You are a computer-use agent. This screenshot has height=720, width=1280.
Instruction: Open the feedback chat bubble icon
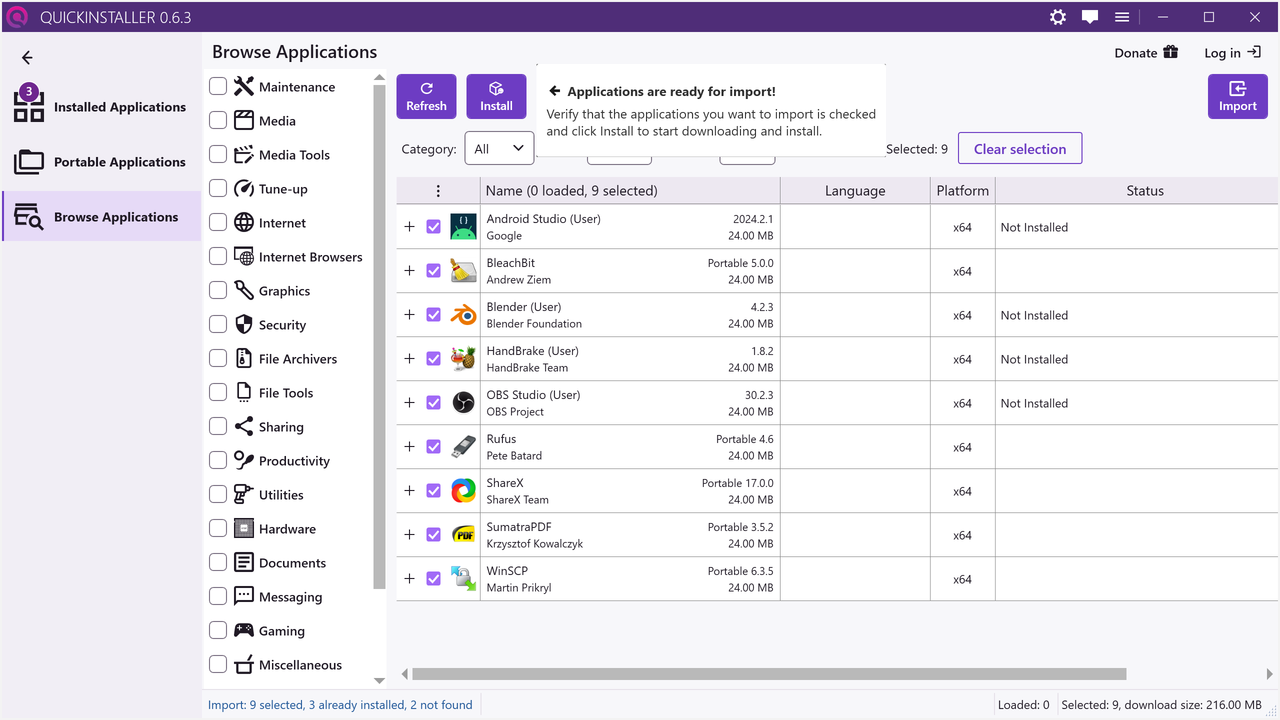tap(1090, 17)
